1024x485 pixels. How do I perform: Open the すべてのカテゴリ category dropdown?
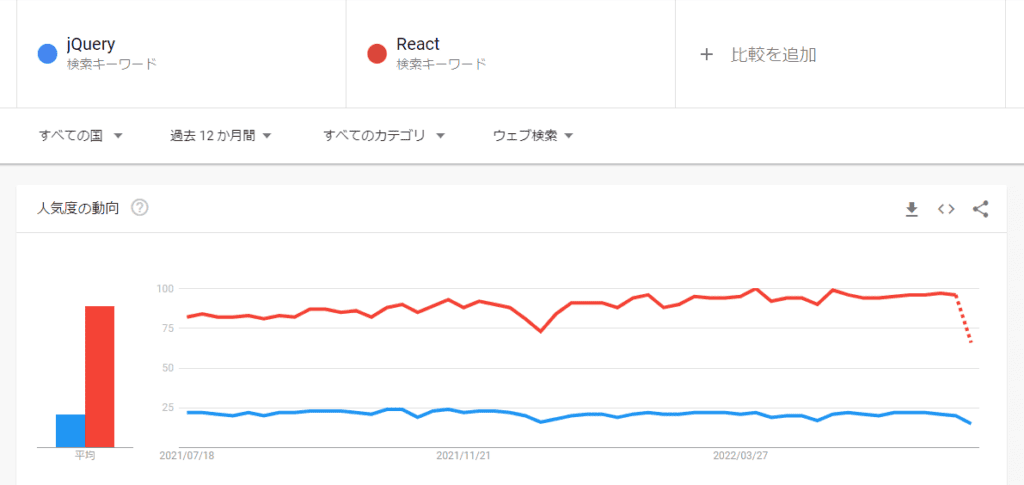pos(384,135)
